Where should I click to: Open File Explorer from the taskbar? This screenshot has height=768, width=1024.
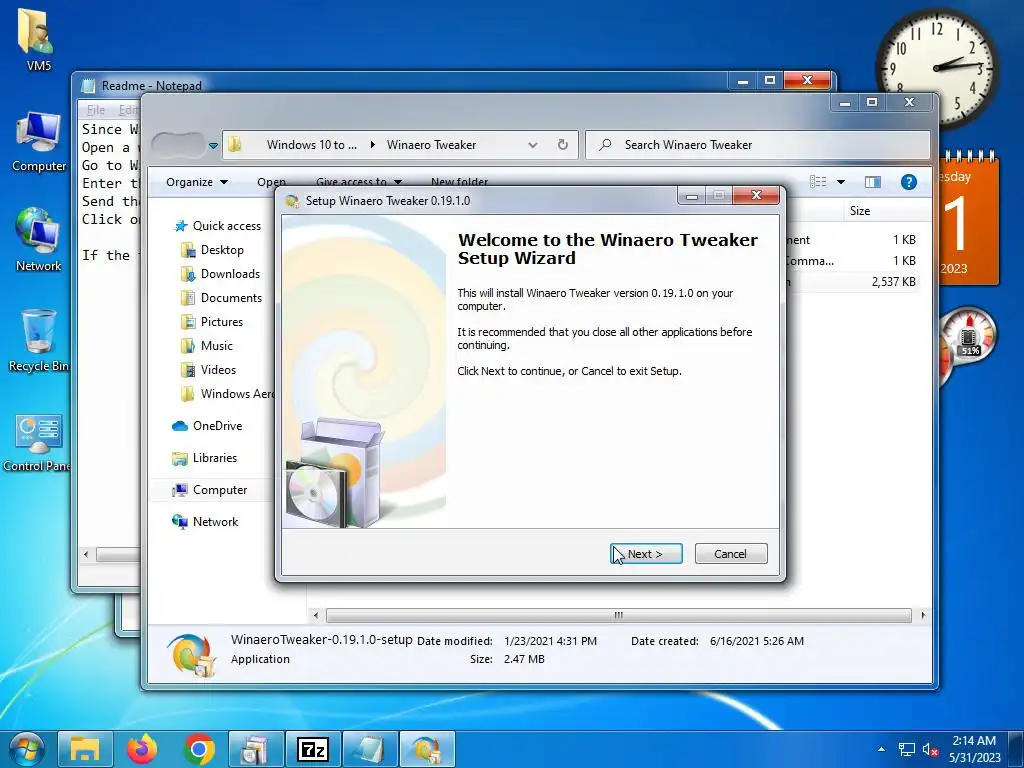[x=85, y=749]
